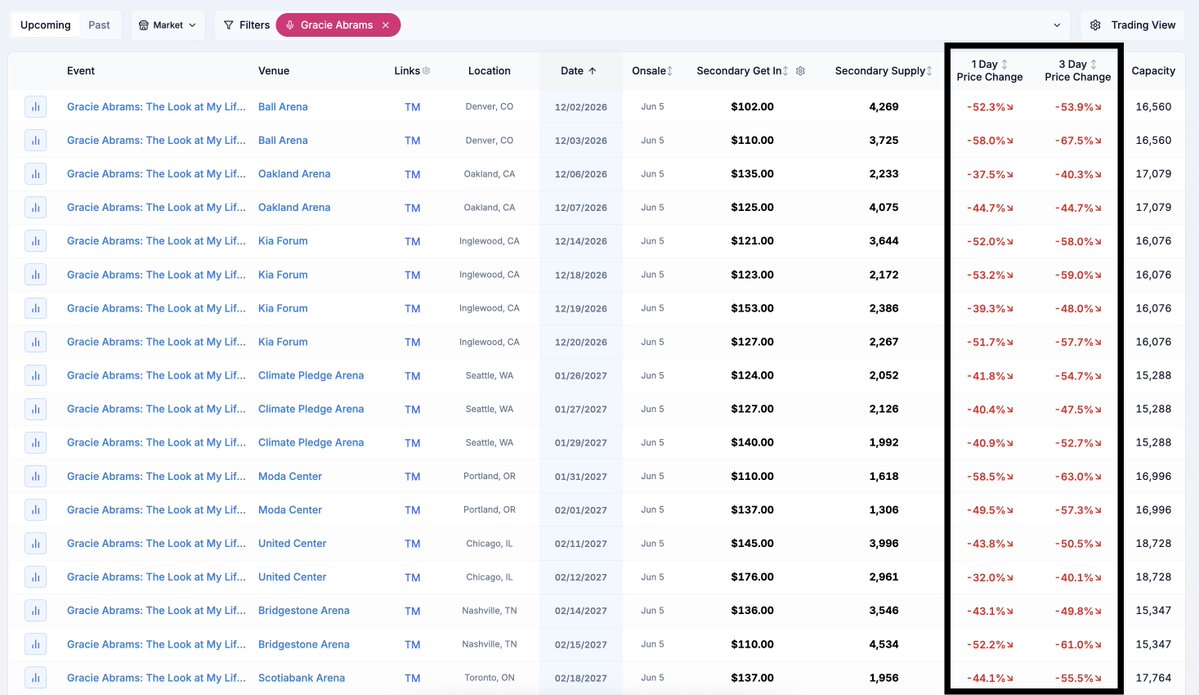Open chart icon for Chicago 02/12/2027 row
Image resolution: width=1199 pixels, height=695 pixels.
(35, 577)
